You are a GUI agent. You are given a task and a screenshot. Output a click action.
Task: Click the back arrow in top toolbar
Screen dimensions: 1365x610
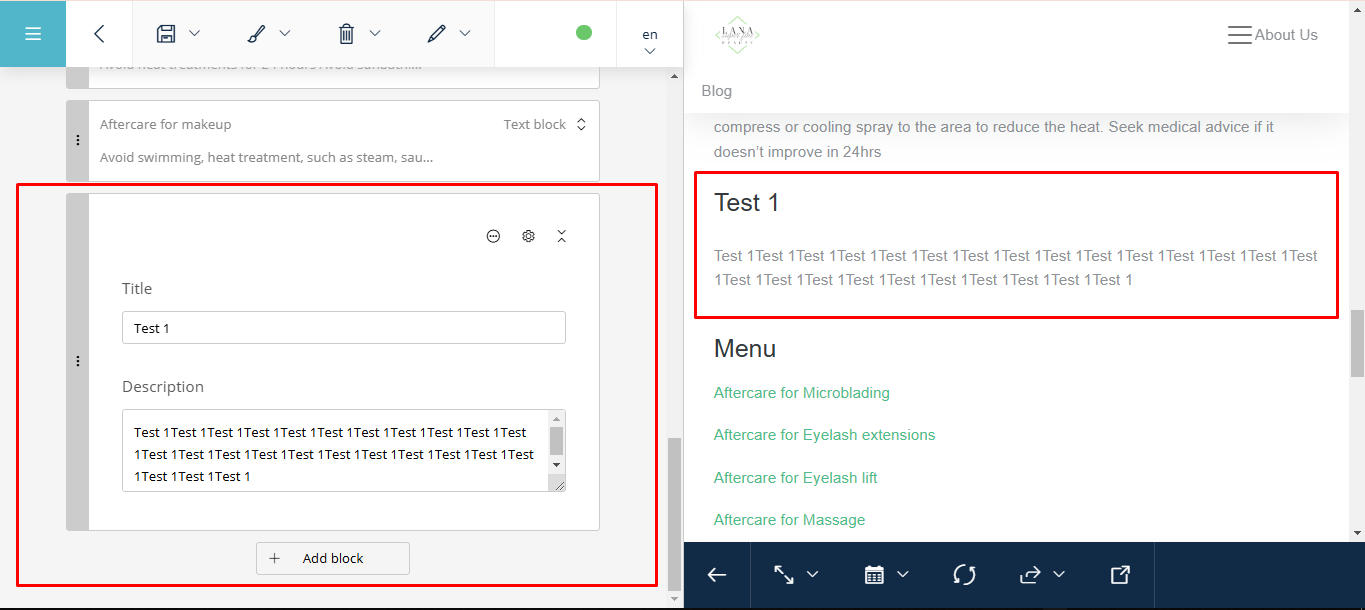coord(99,34)
